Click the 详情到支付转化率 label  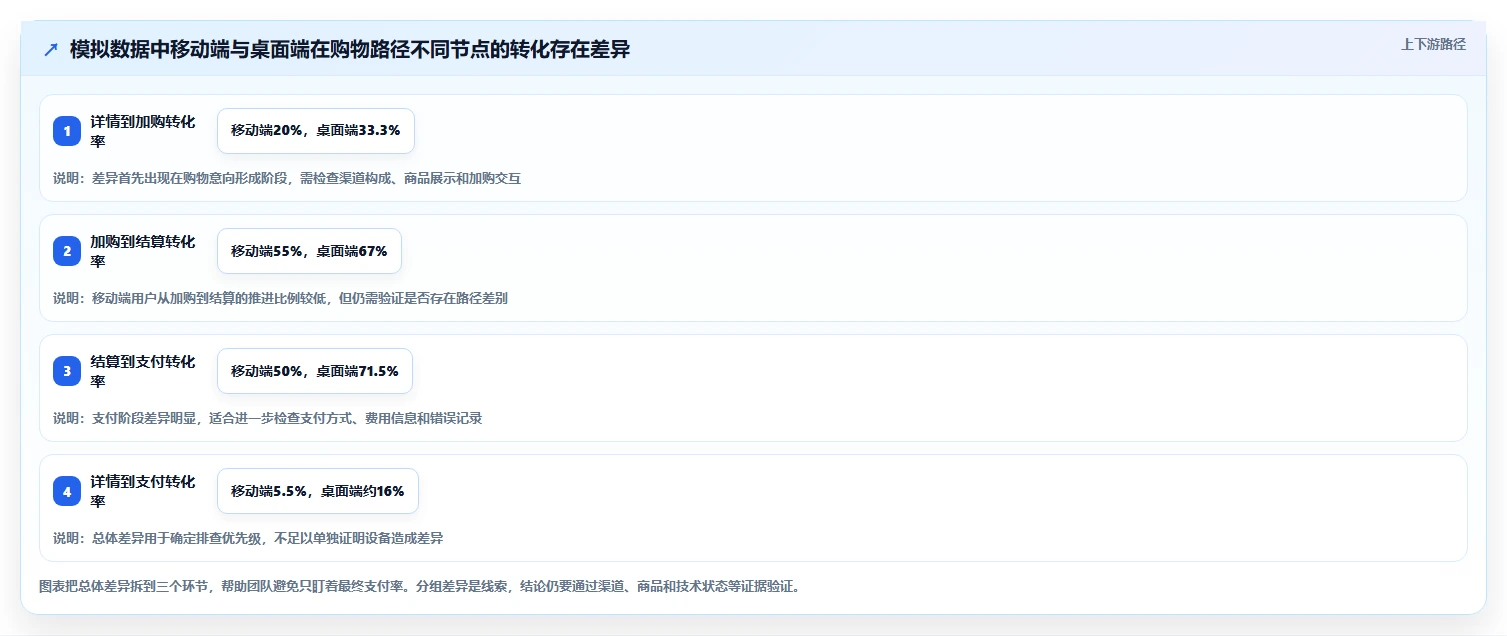143,491
